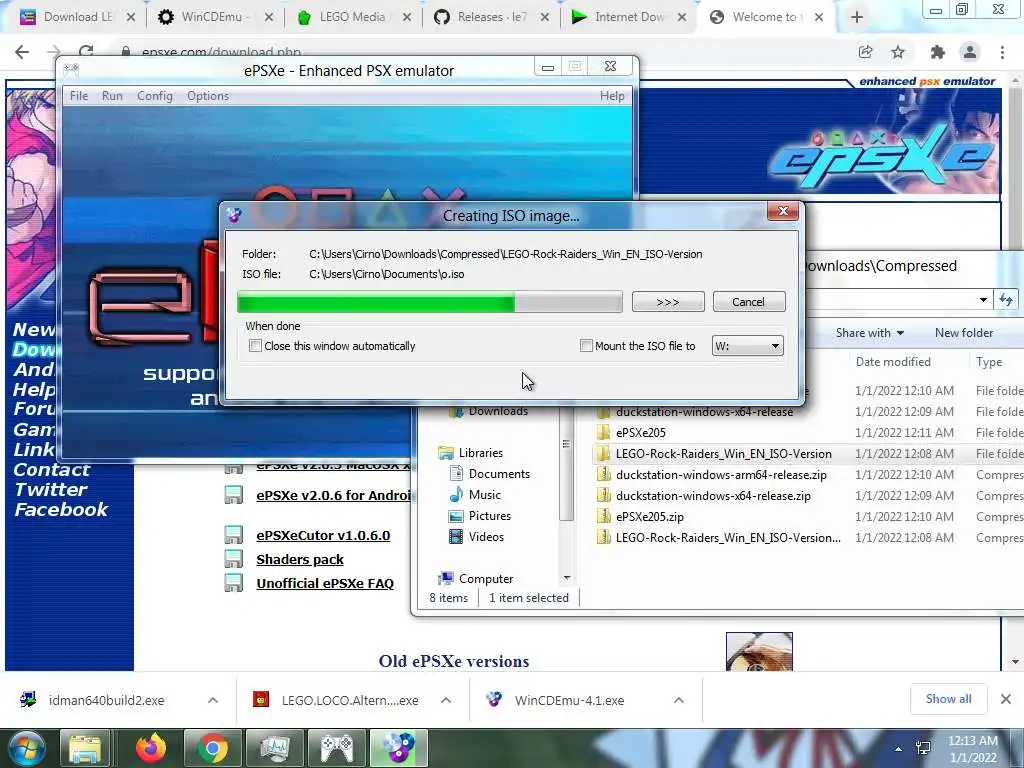Select Libraries node in Explorer tree
Screen dimensions: 1024x768
tap(481, 453)
